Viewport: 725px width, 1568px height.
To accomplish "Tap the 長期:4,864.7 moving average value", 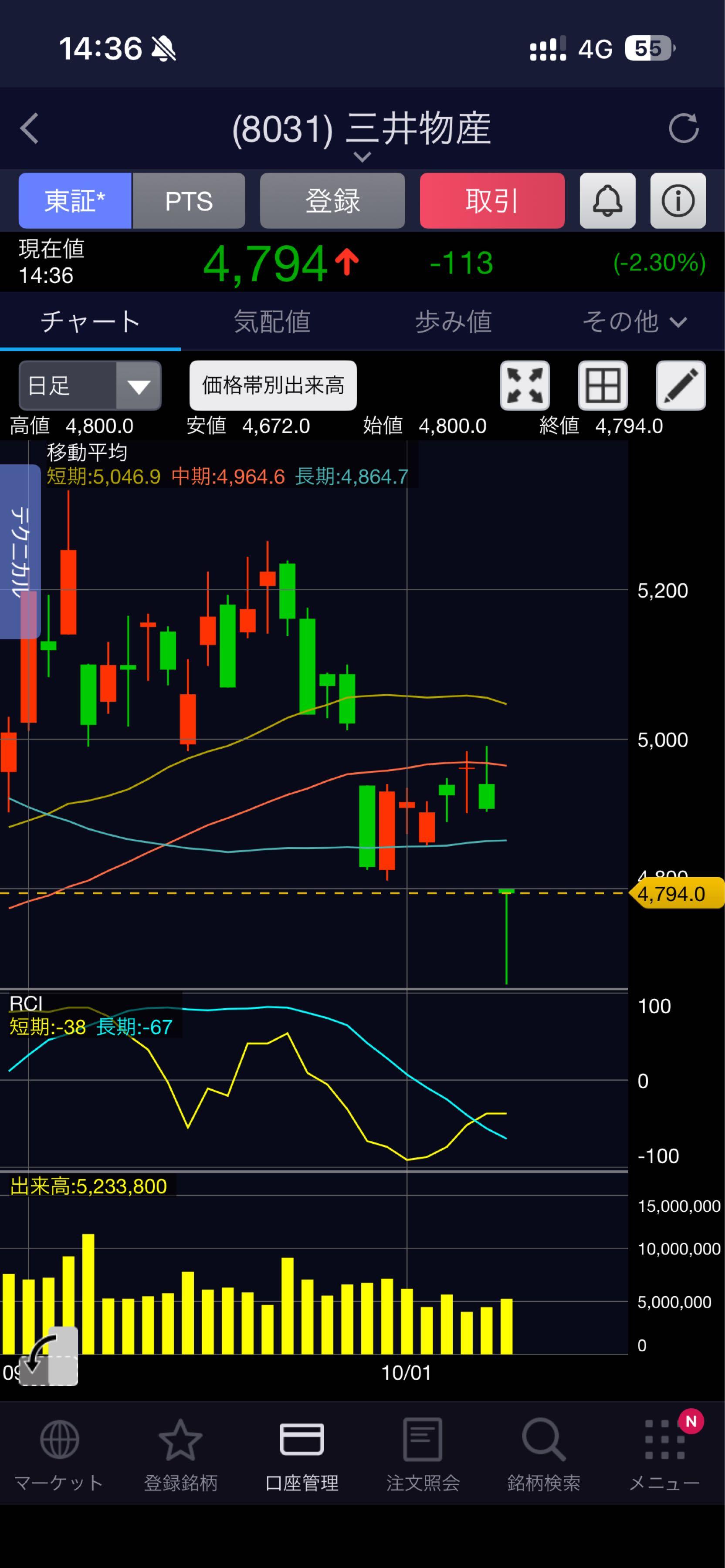I will pyautogui.click(x=351, y=476).
